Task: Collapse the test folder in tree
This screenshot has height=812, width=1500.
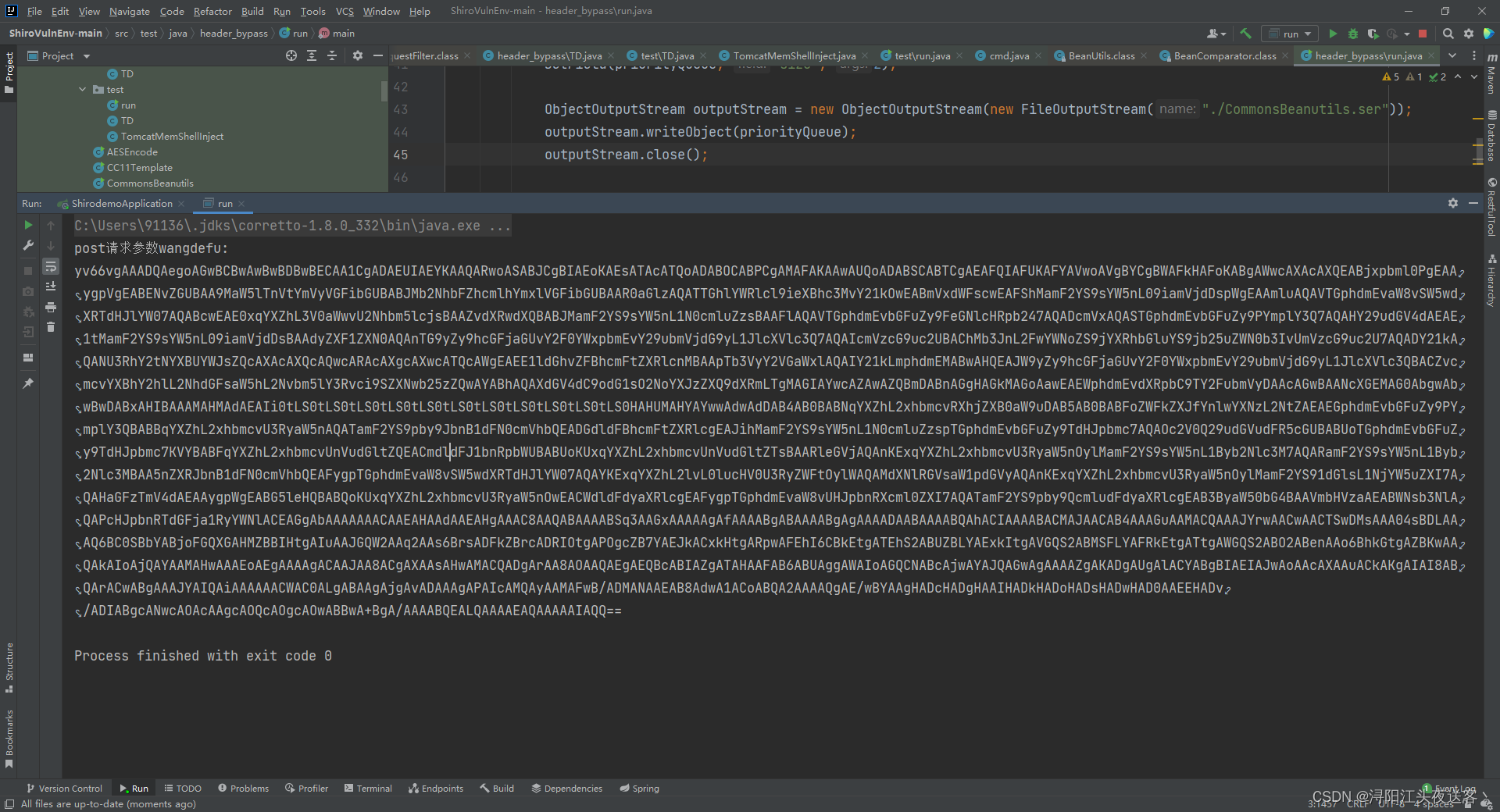Action: click(83, 90)
